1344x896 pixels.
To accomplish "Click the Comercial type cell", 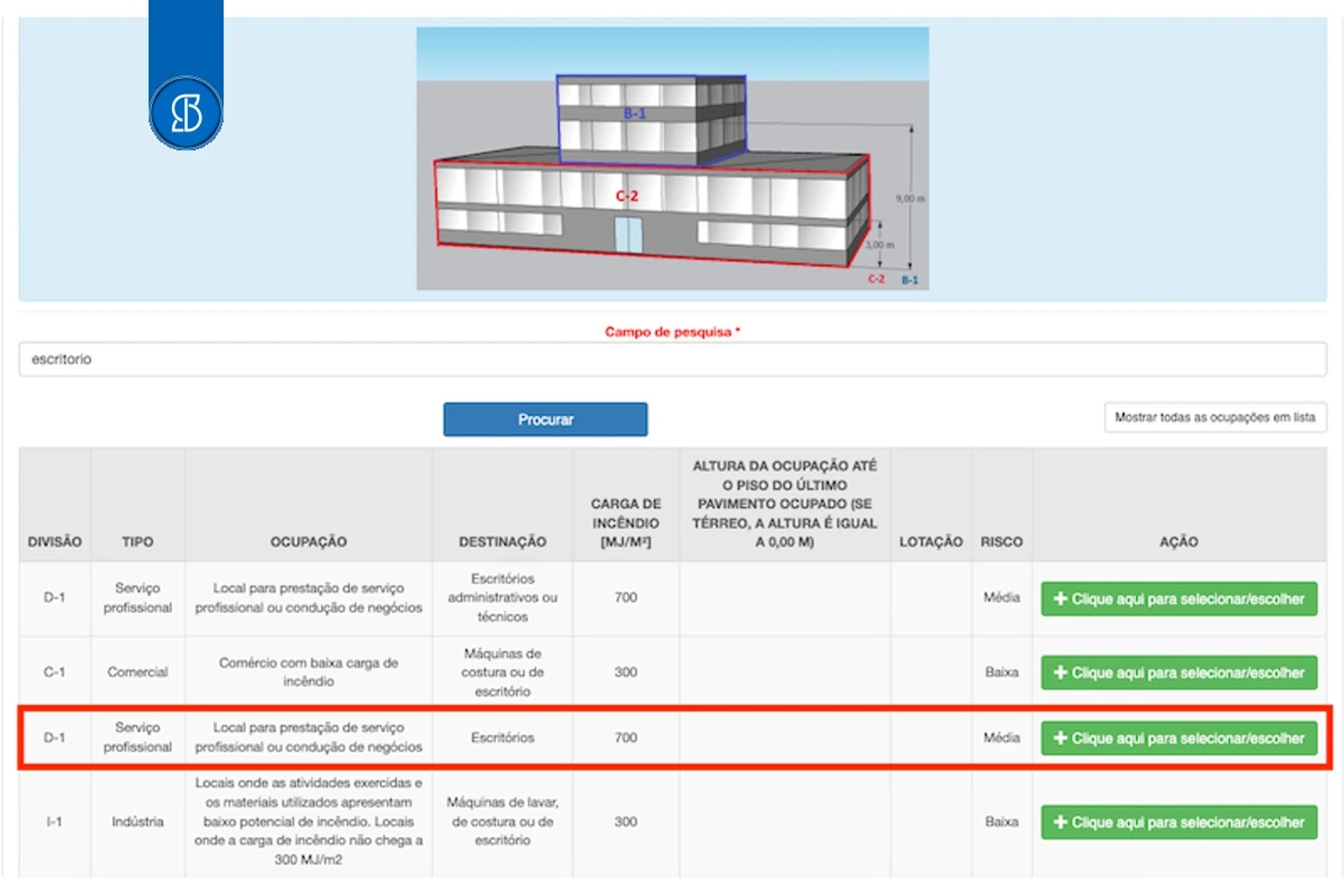I will coord(138,672).
